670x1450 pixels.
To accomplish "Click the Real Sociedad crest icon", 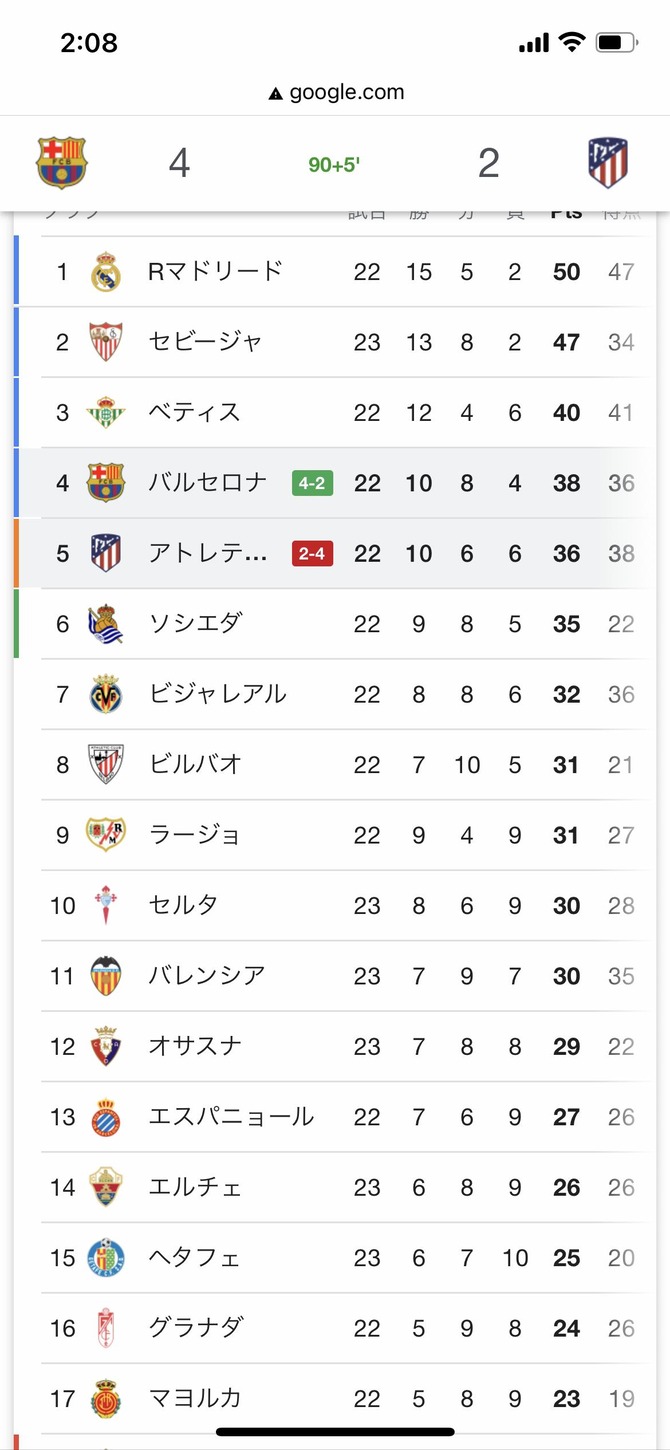I will coord(106,624).
